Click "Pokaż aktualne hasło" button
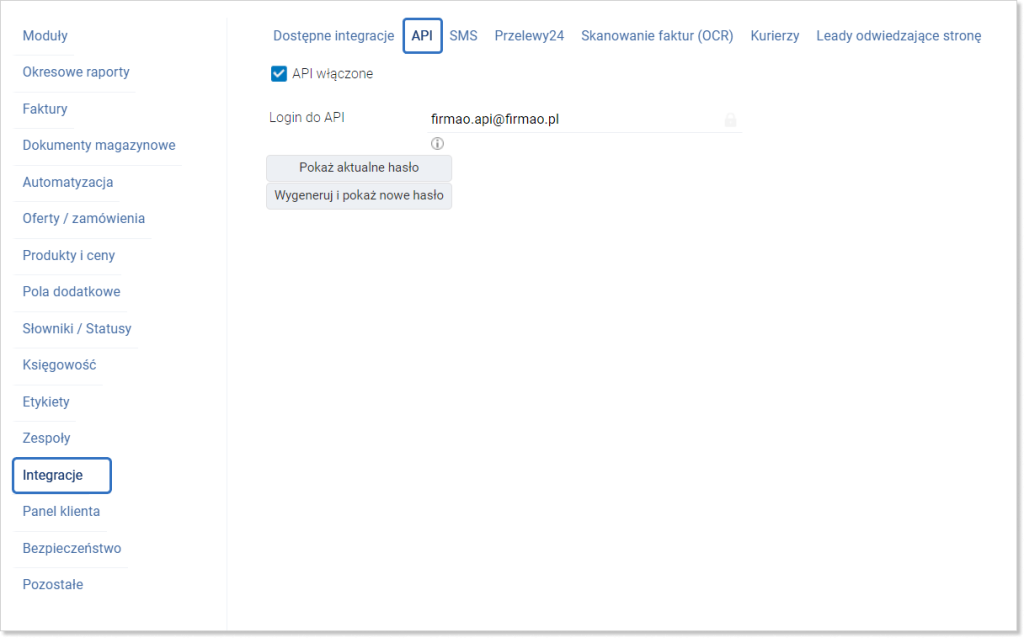Image resolution: width=1024 pixels, height=638 pixels. 359,168
